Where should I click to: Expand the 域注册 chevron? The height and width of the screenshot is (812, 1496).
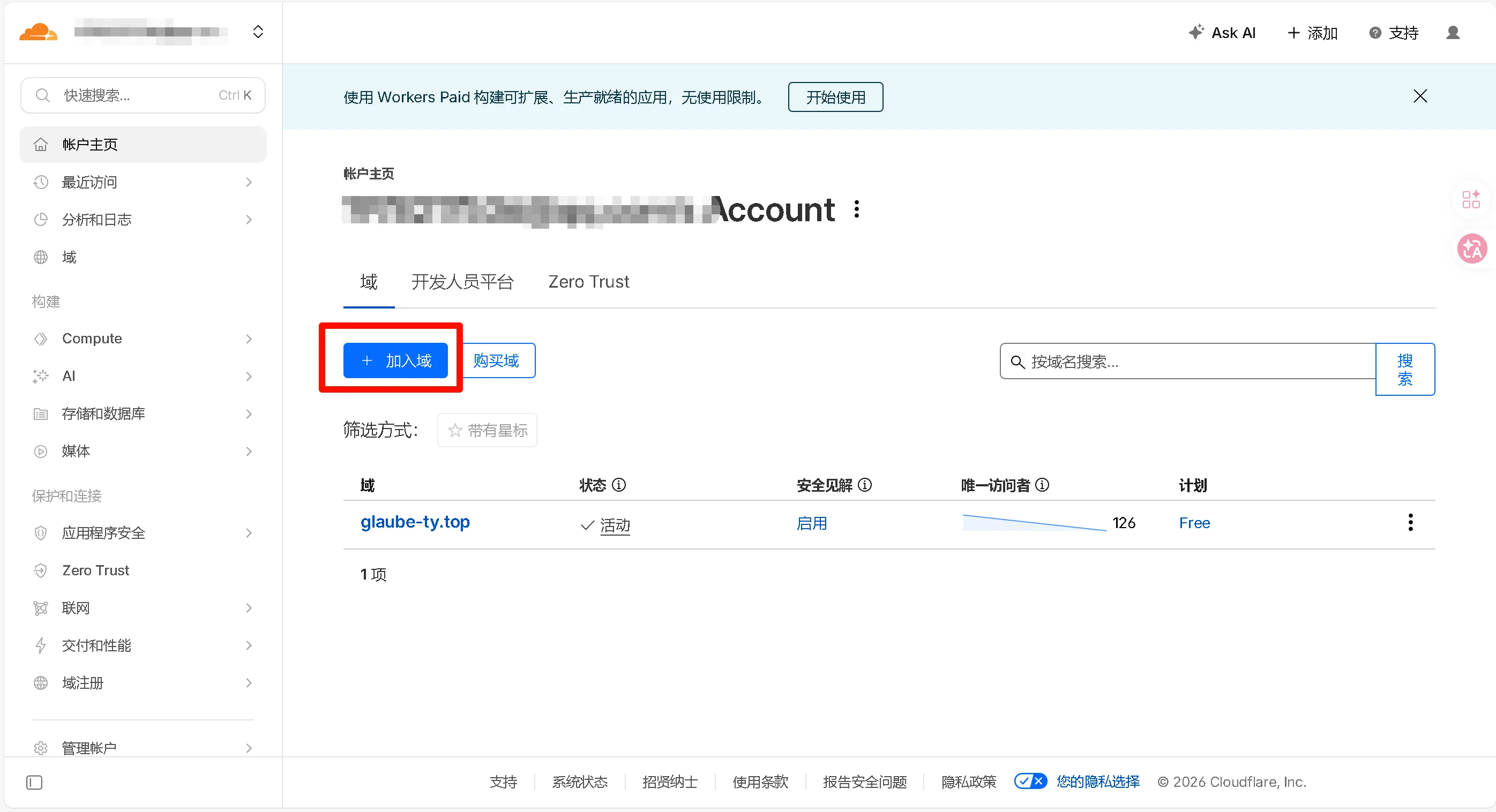pyautogui.click(x=249, y=682)
